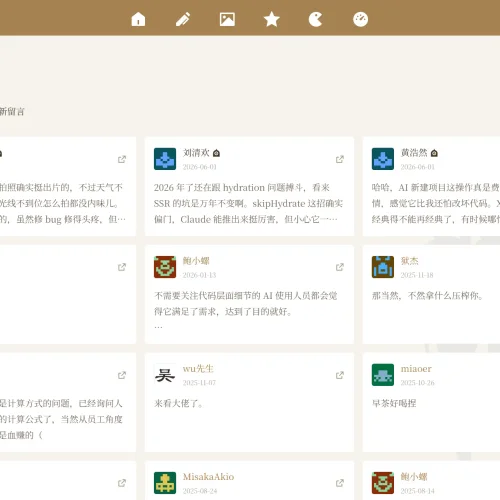Open 鲍小螺 name link dated 2025-08-14
This screenshot has height=500, width=500.
pos(414,477)
